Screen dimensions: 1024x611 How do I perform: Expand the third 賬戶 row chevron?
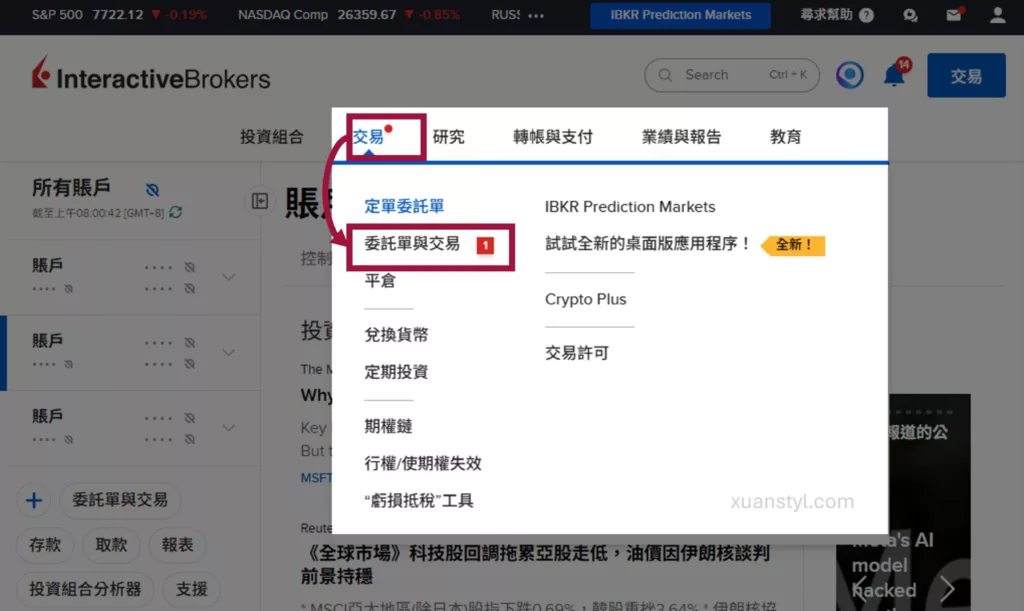click(229, 428)
